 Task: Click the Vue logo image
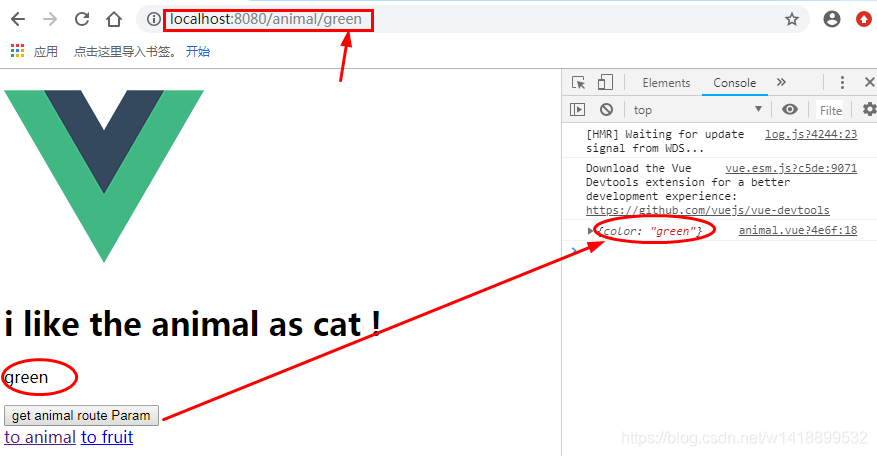click(x=104, y=176)
